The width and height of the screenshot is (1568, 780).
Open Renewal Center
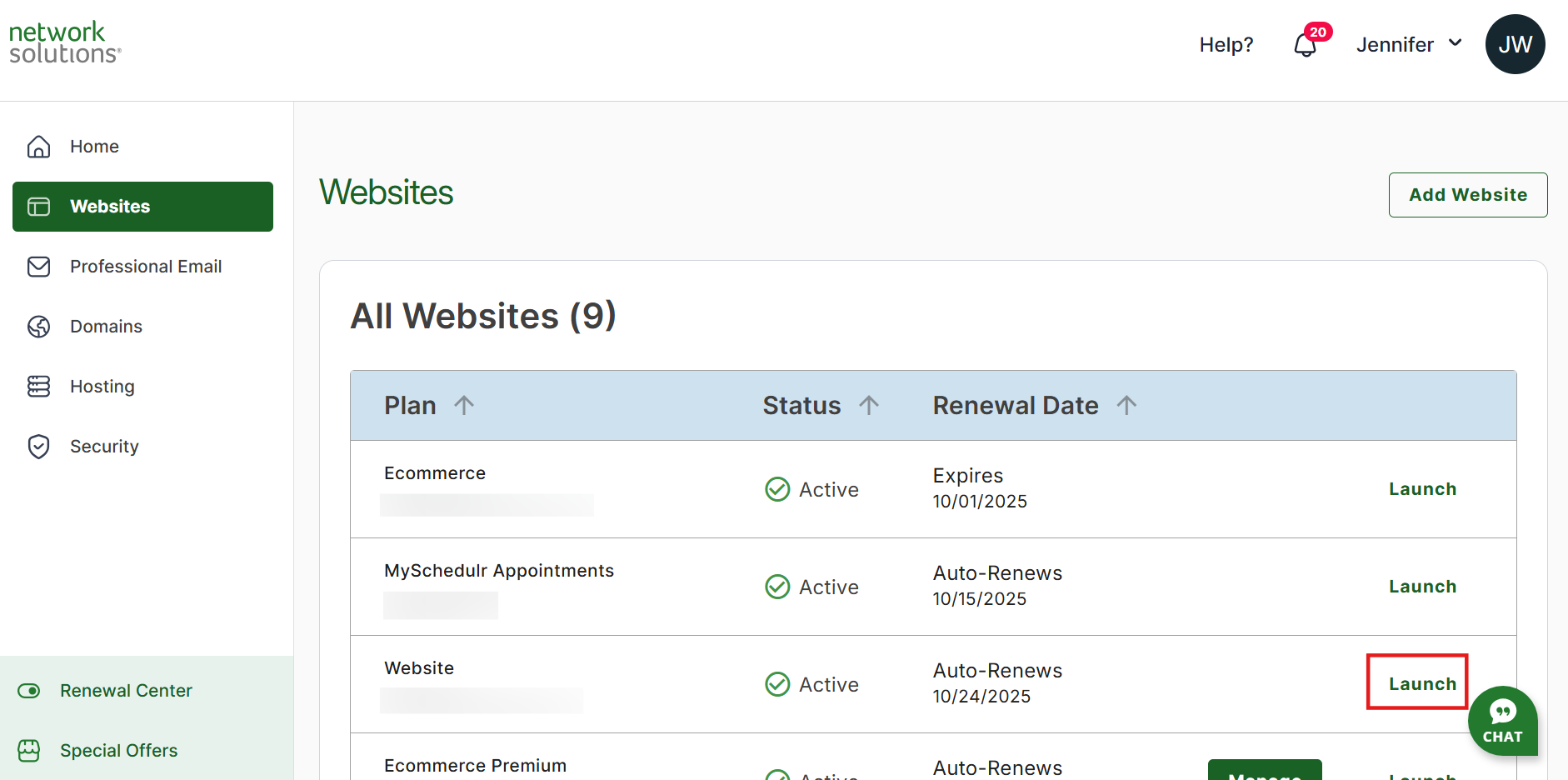(126, 691)
